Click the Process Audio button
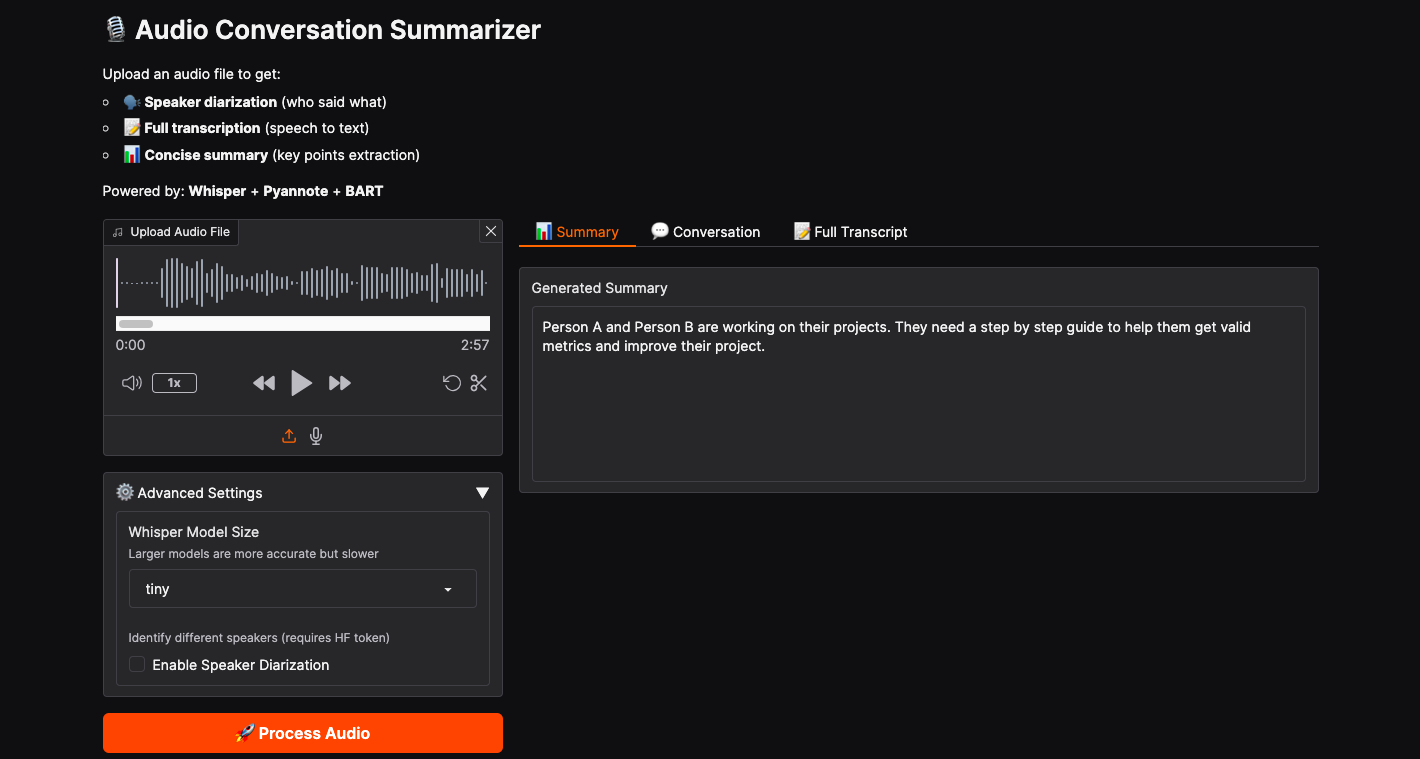Screen dimensions: 1420x759 302,733
